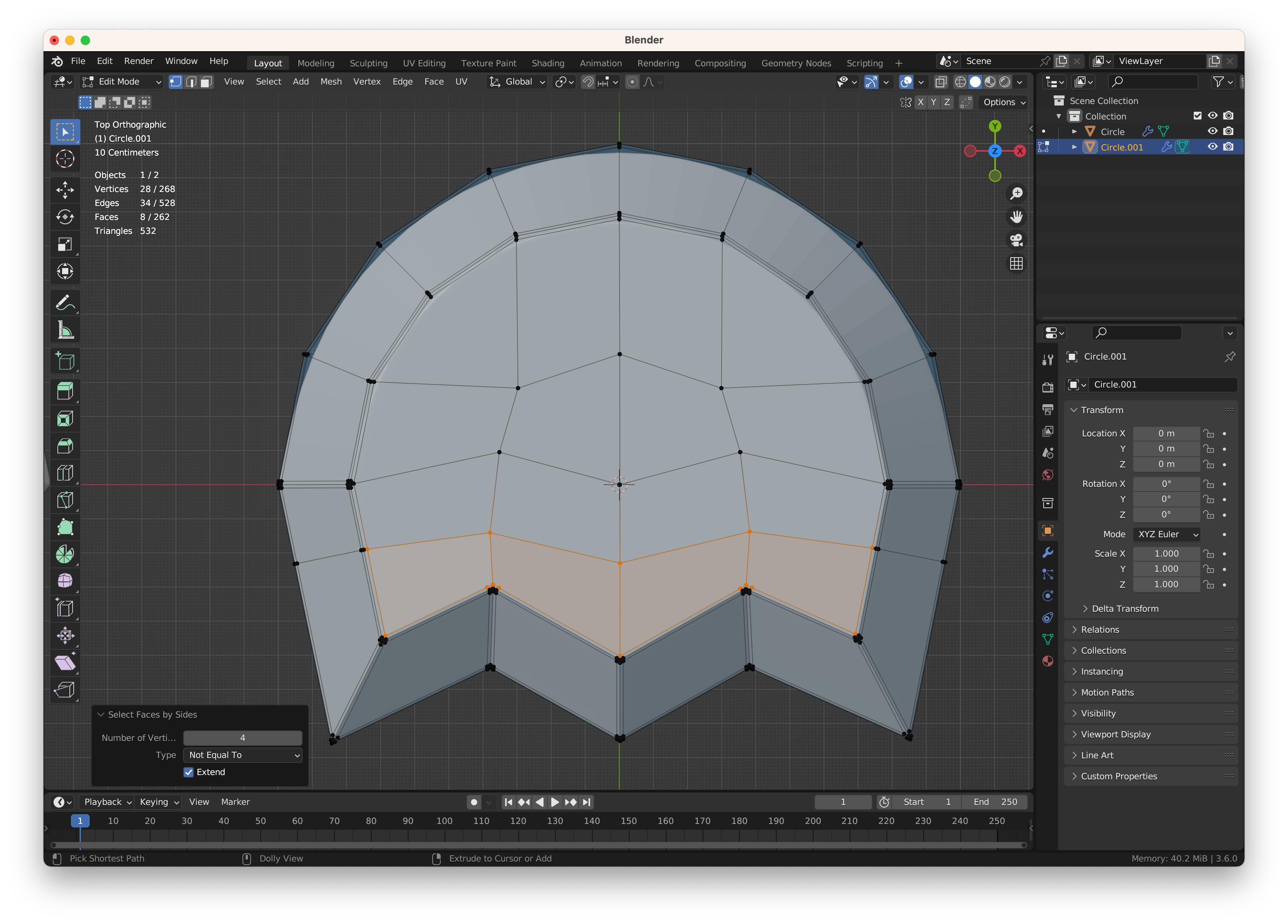Select the Knife tool
This screenshot has height=924, width=1288.
pyautogui.click(x=65, y=500)
